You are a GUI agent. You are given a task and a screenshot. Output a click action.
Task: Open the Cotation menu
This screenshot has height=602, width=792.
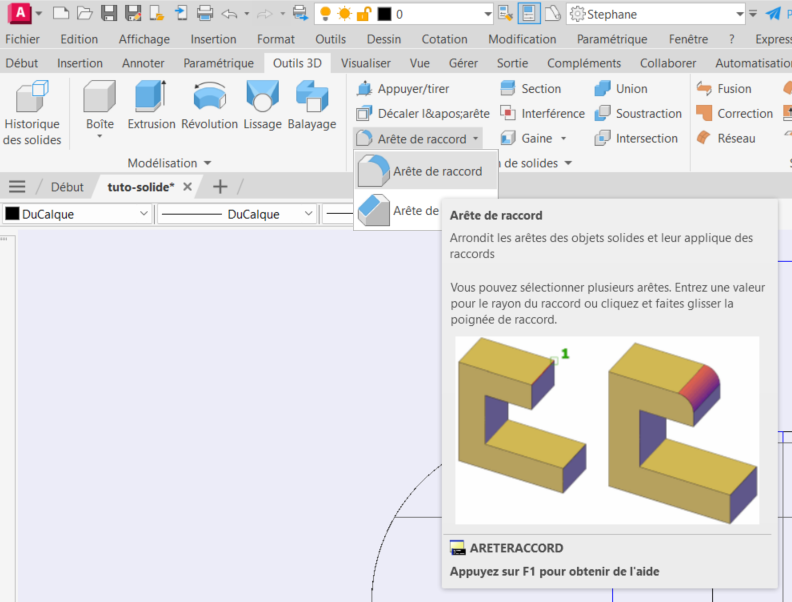click(x=444, y=39)
